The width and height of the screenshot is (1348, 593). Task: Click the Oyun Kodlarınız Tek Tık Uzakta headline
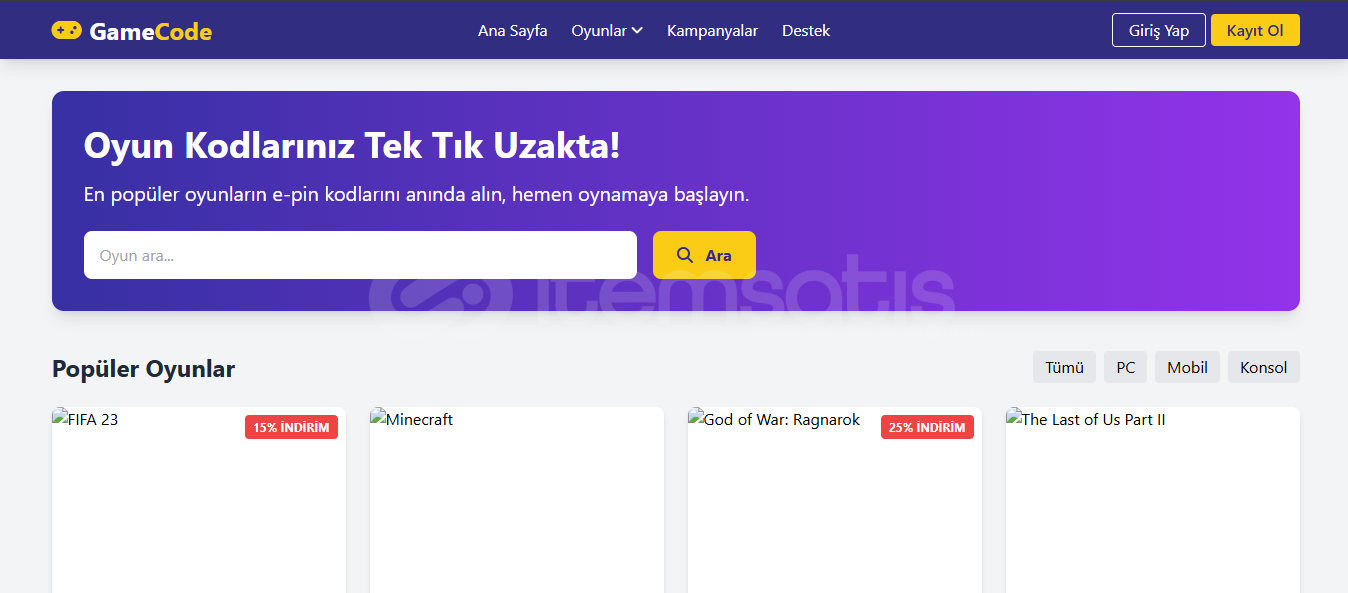click(352, 146)
